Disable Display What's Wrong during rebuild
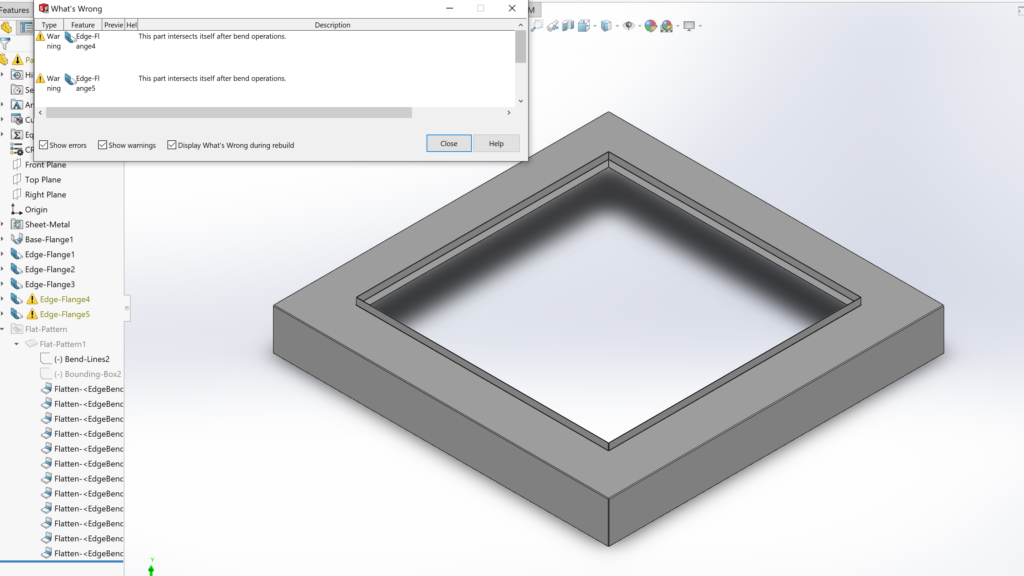1024x576 pixels. [x=172, y=145]
